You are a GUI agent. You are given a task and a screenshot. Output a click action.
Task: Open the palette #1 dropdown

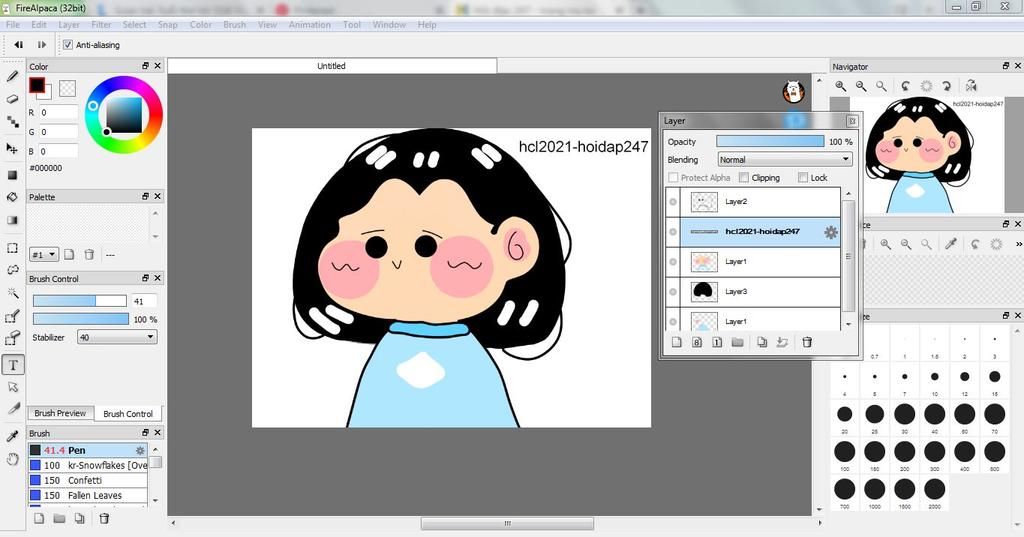click(x=44, y=255)
